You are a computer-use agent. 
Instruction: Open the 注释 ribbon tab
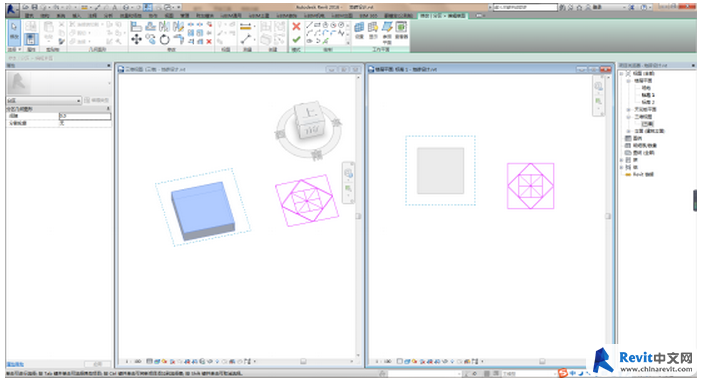coord(92,16)
